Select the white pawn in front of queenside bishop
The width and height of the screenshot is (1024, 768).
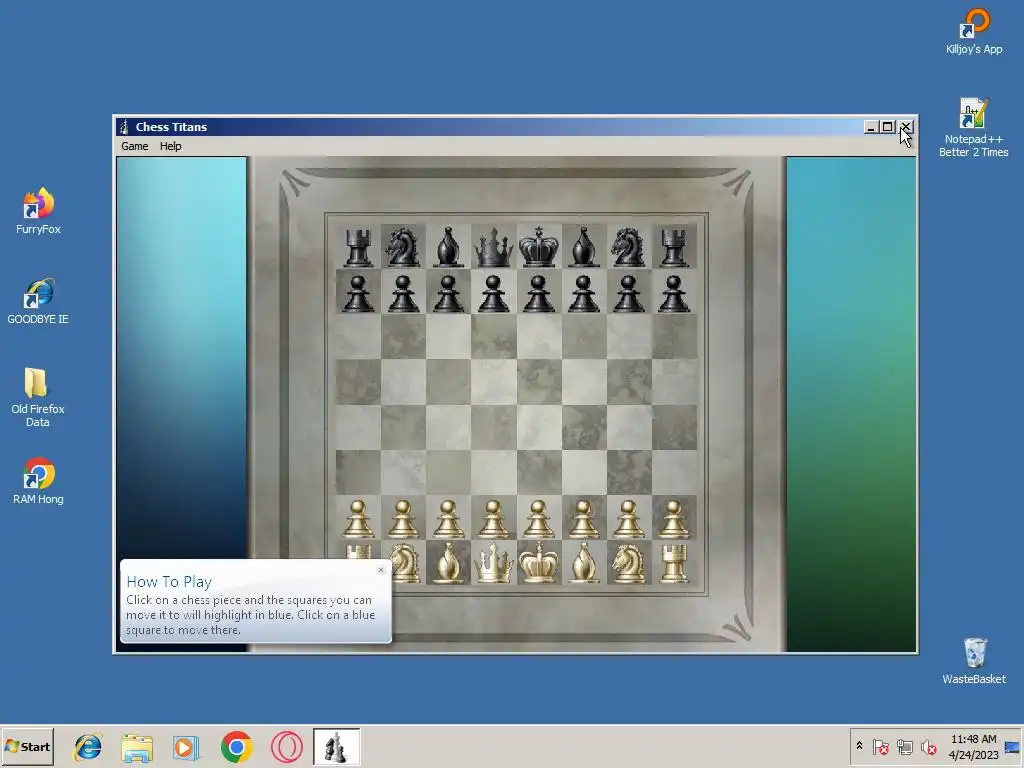pos(448,519)
